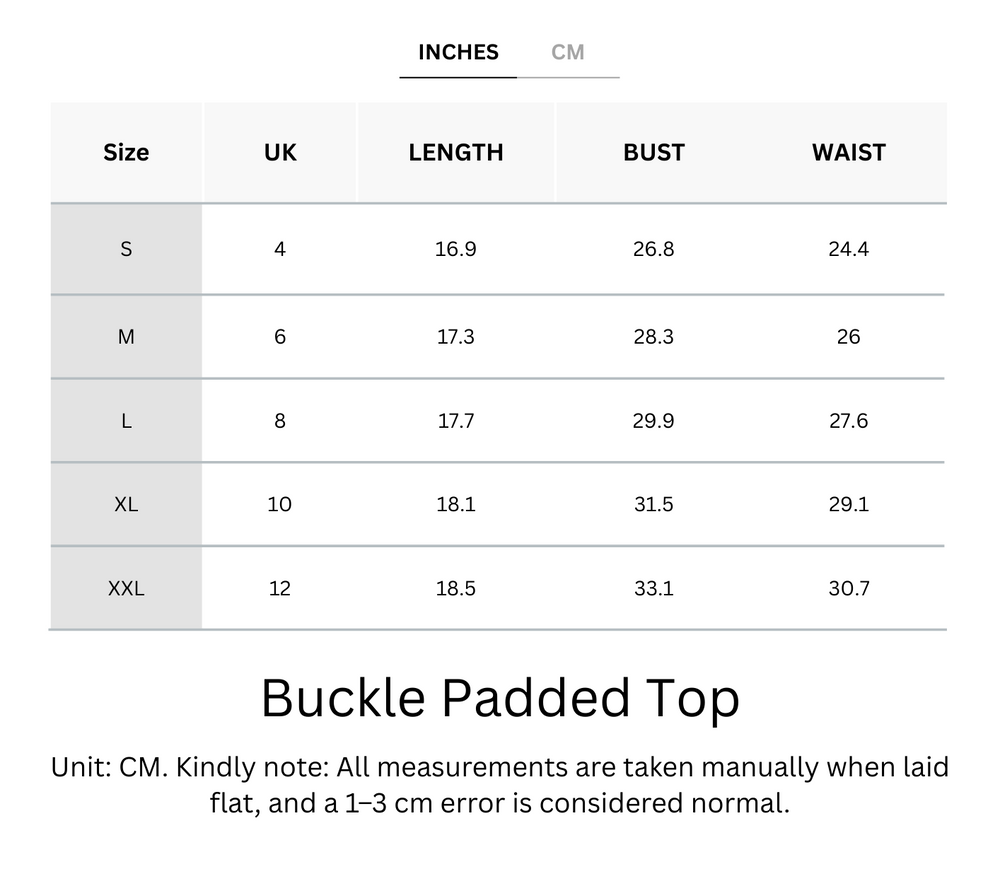Click the UK column header
The image size is (1000, 869).
[x=280, y=152]
